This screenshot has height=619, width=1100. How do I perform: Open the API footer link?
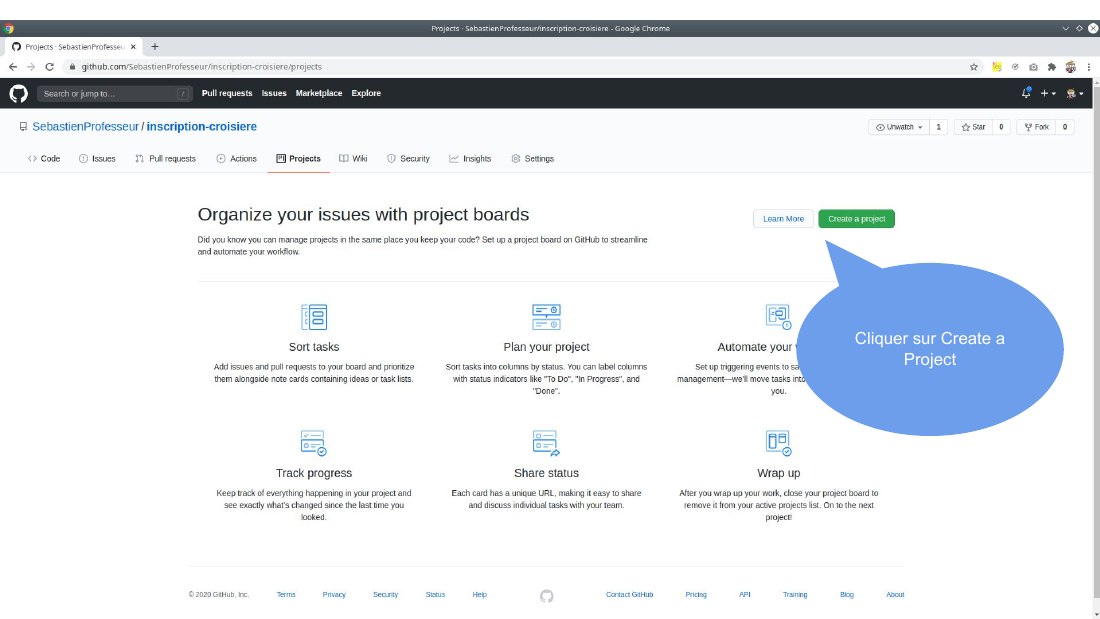744,594
